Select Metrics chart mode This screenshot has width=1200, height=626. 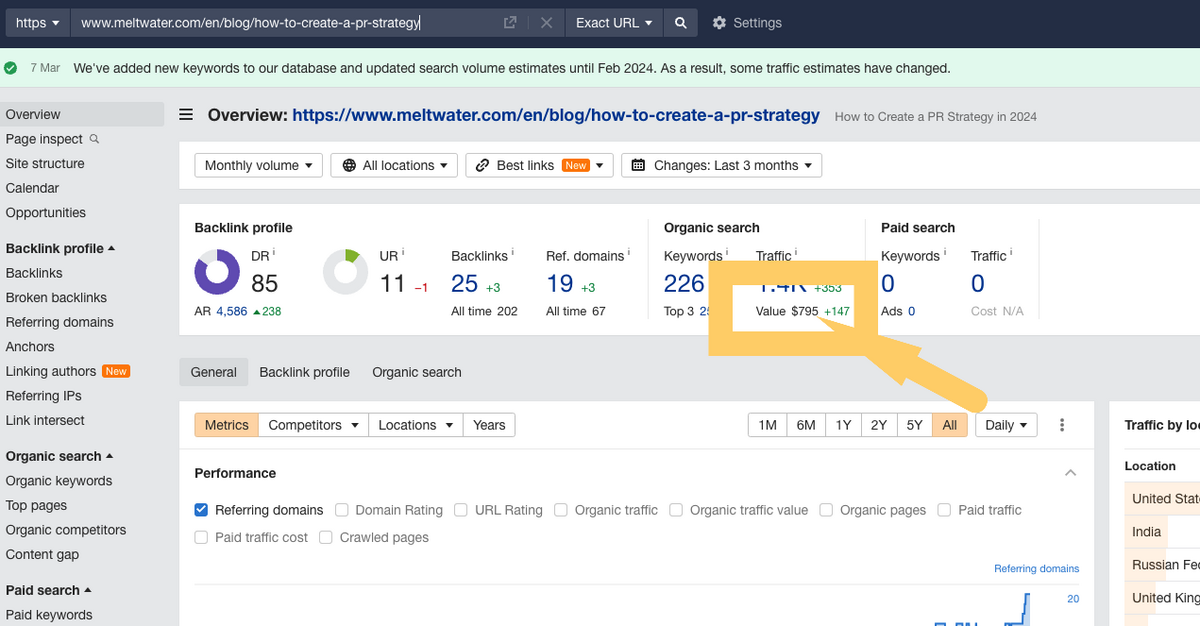[227, 425]
